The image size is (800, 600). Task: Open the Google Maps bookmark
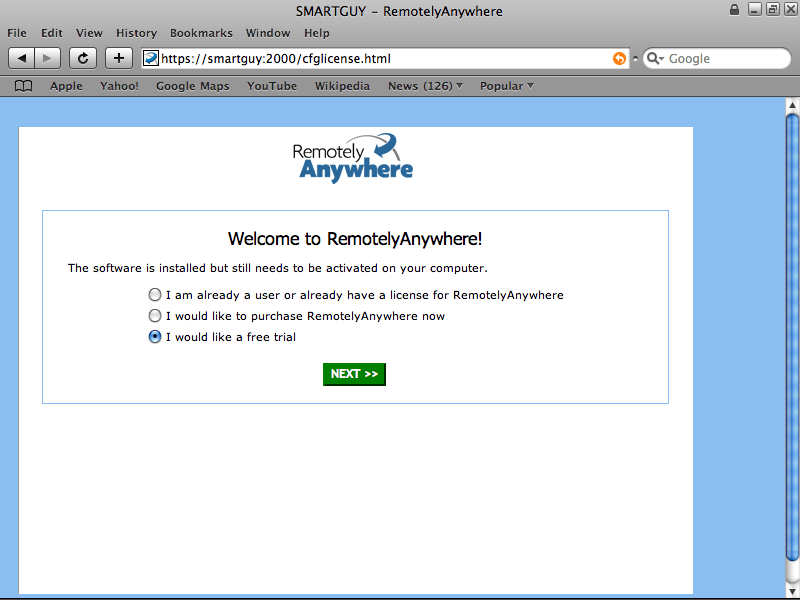(x=193, y=86)
